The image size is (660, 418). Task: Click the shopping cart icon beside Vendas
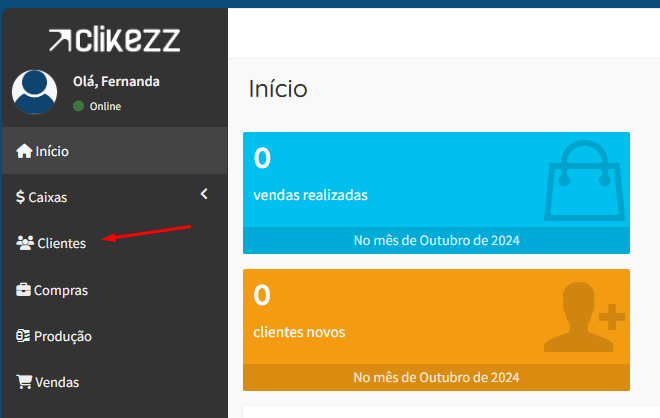[x=24, y=382]
